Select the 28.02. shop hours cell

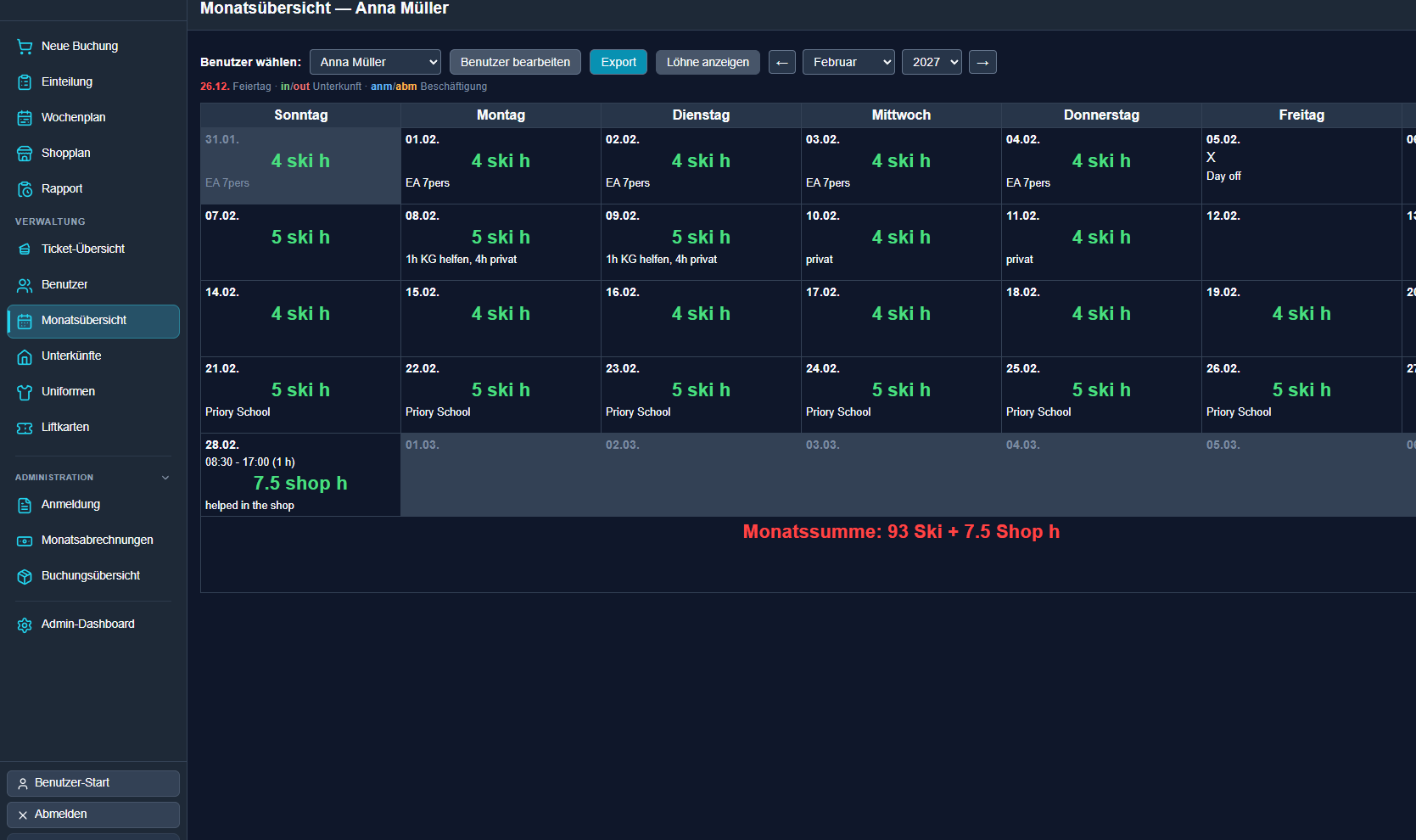coord(300,475)
